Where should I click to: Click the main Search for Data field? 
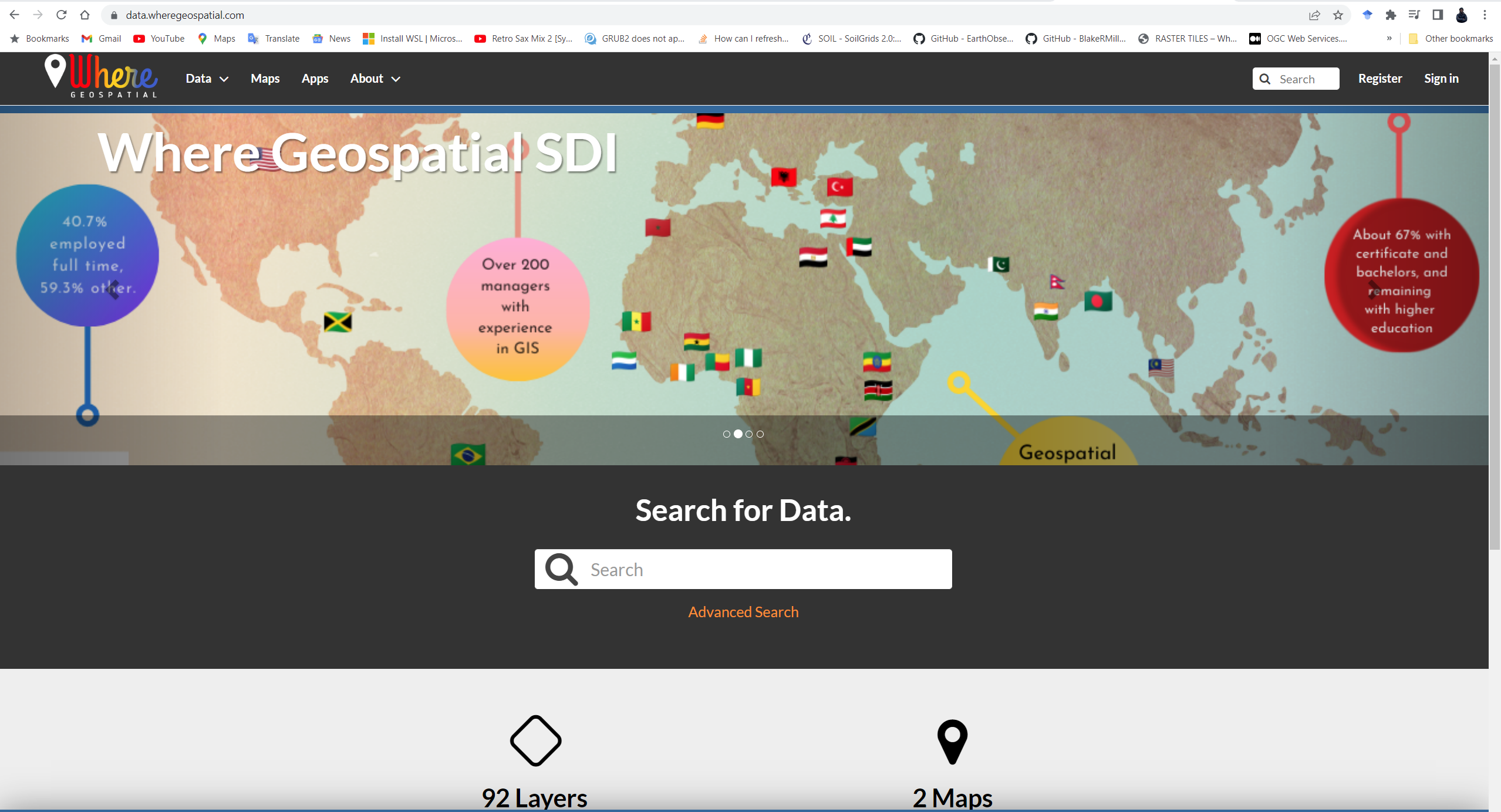pos(763,569)
